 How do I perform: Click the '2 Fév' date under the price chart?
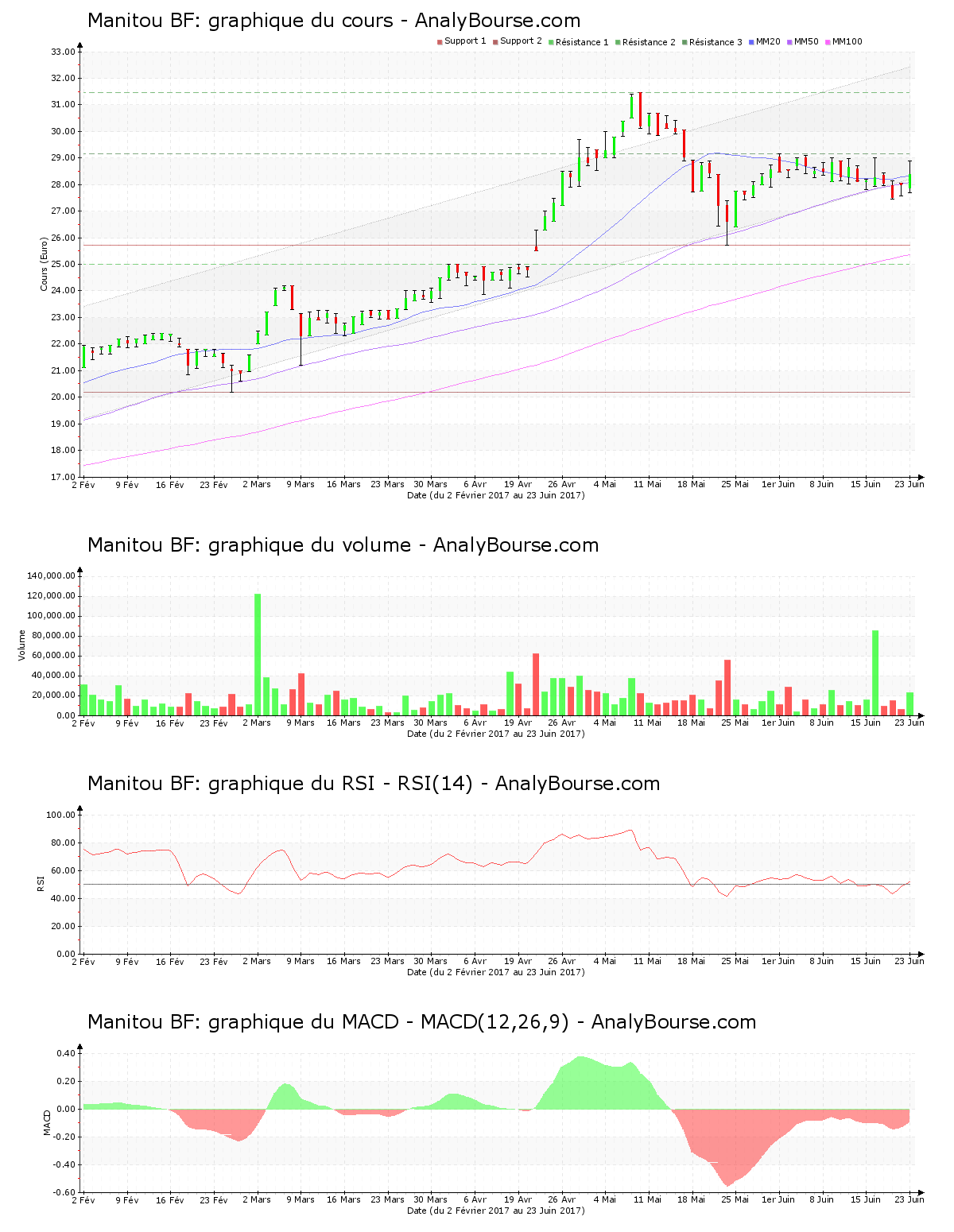[x=83, y=484]
